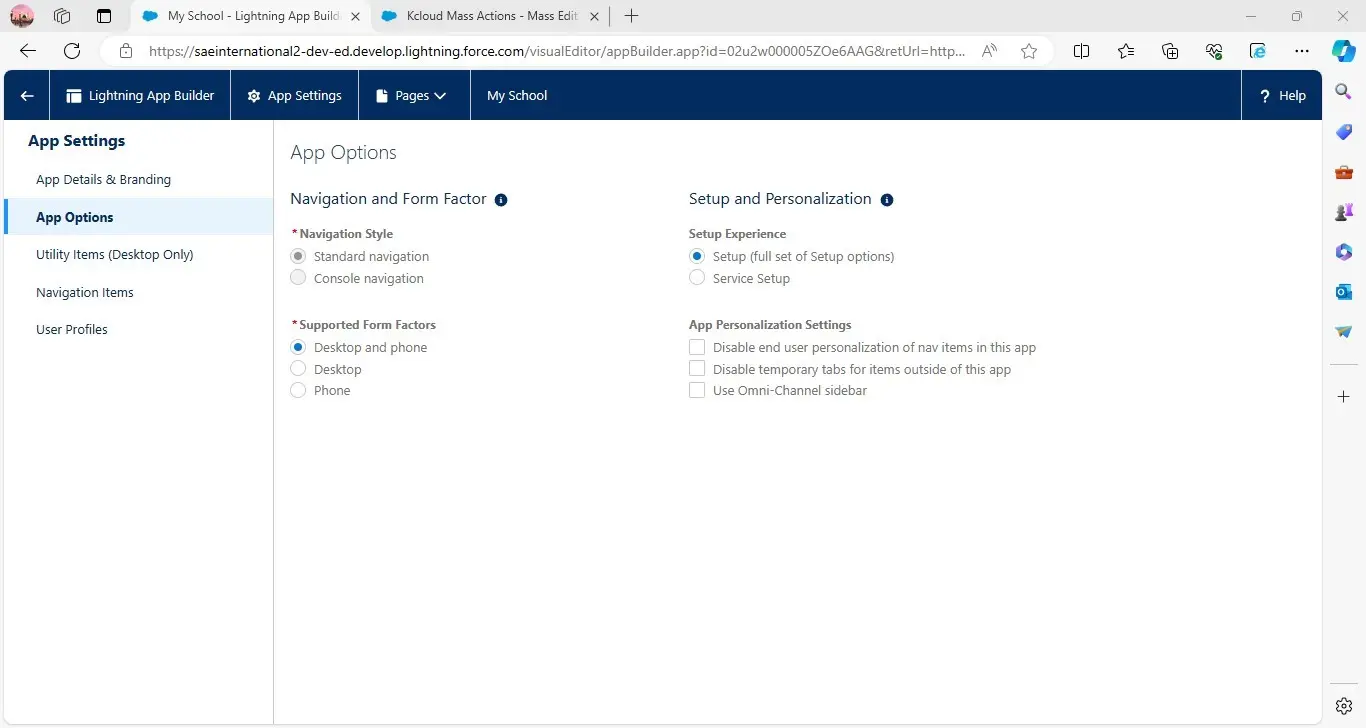
Task: Refresh the page with the reload icon
Action: point(72,51)
